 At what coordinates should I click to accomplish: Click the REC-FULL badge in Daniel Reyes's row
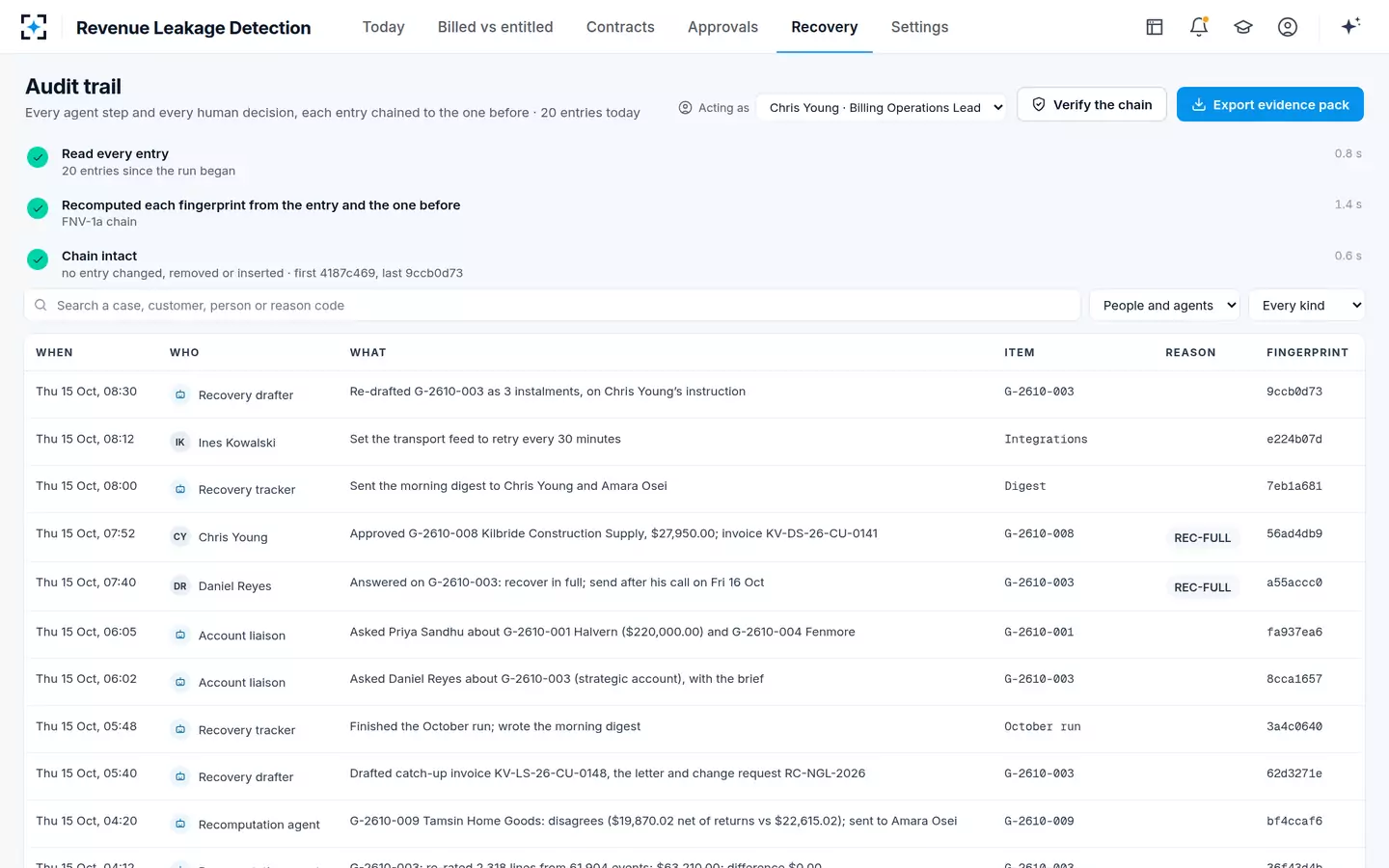point(1203,587)
